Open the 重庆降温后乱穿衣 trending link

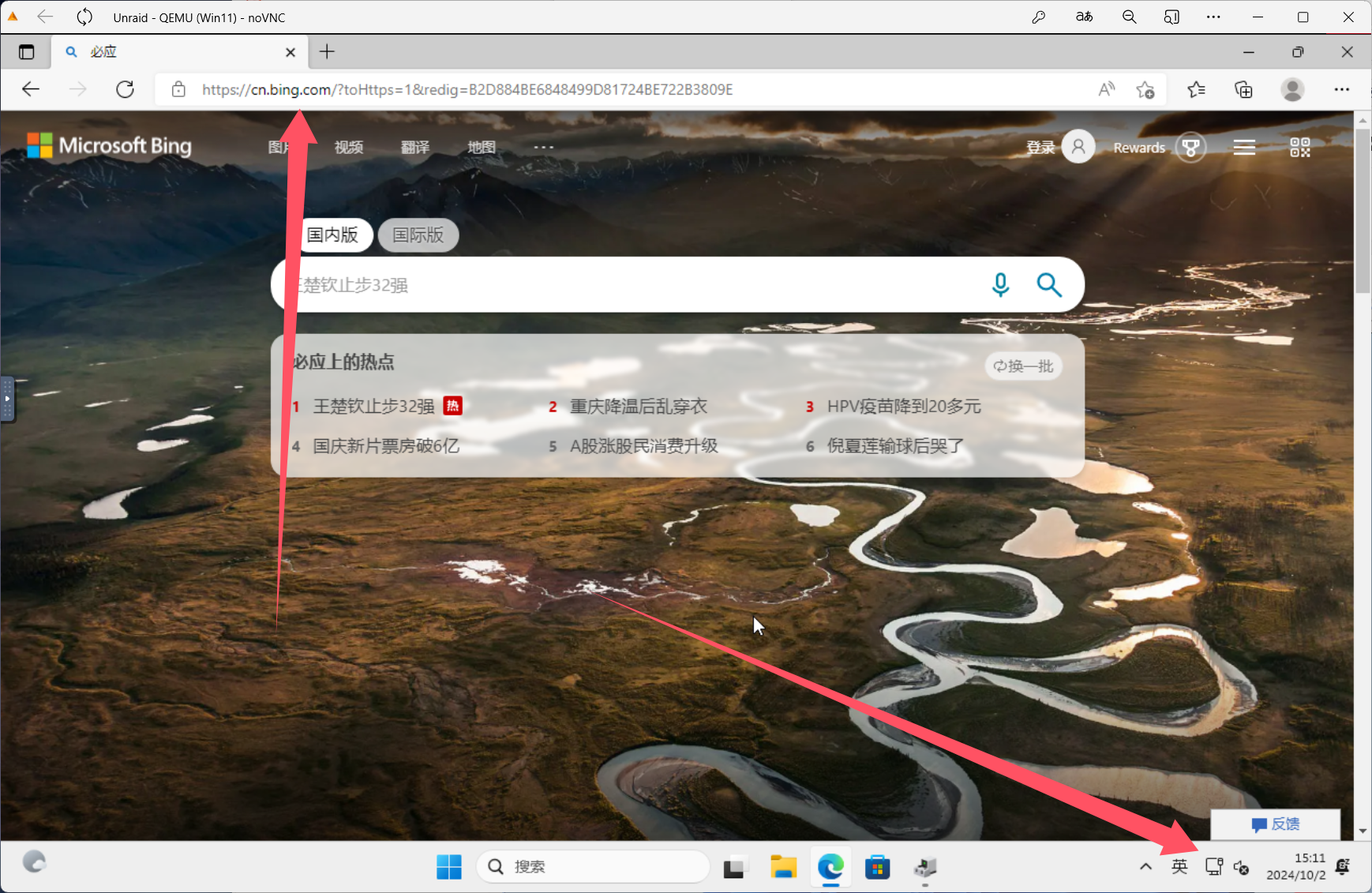pos(638,407)
